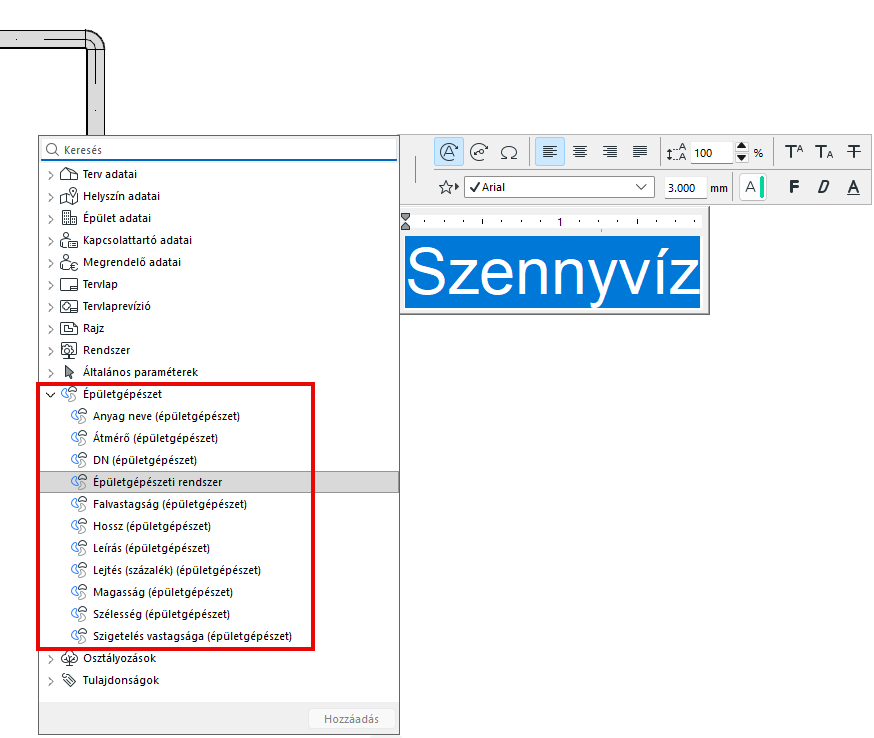The width and height of the screenshot is (874, 738).
Task: Expand the Megrendelő adatai group
Action: [51, 263]
